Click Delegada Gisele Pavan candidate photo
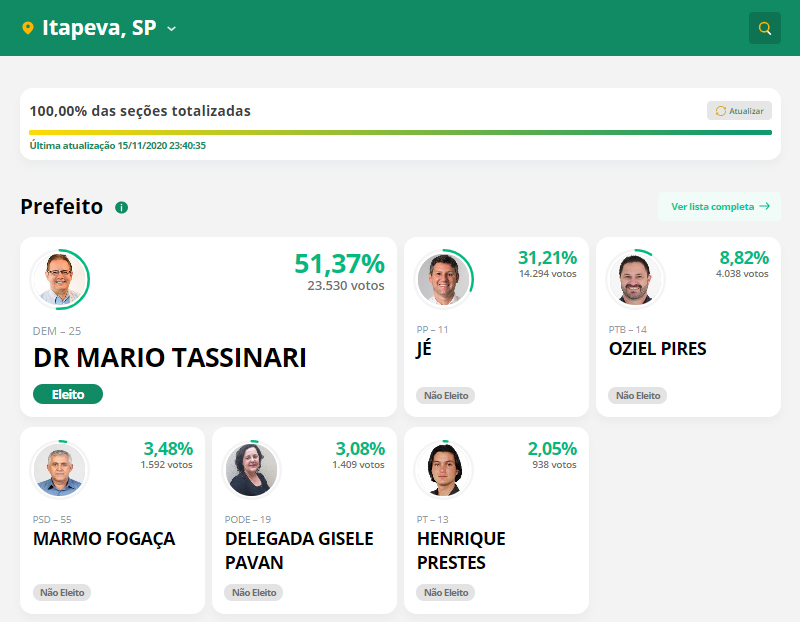 252,469
